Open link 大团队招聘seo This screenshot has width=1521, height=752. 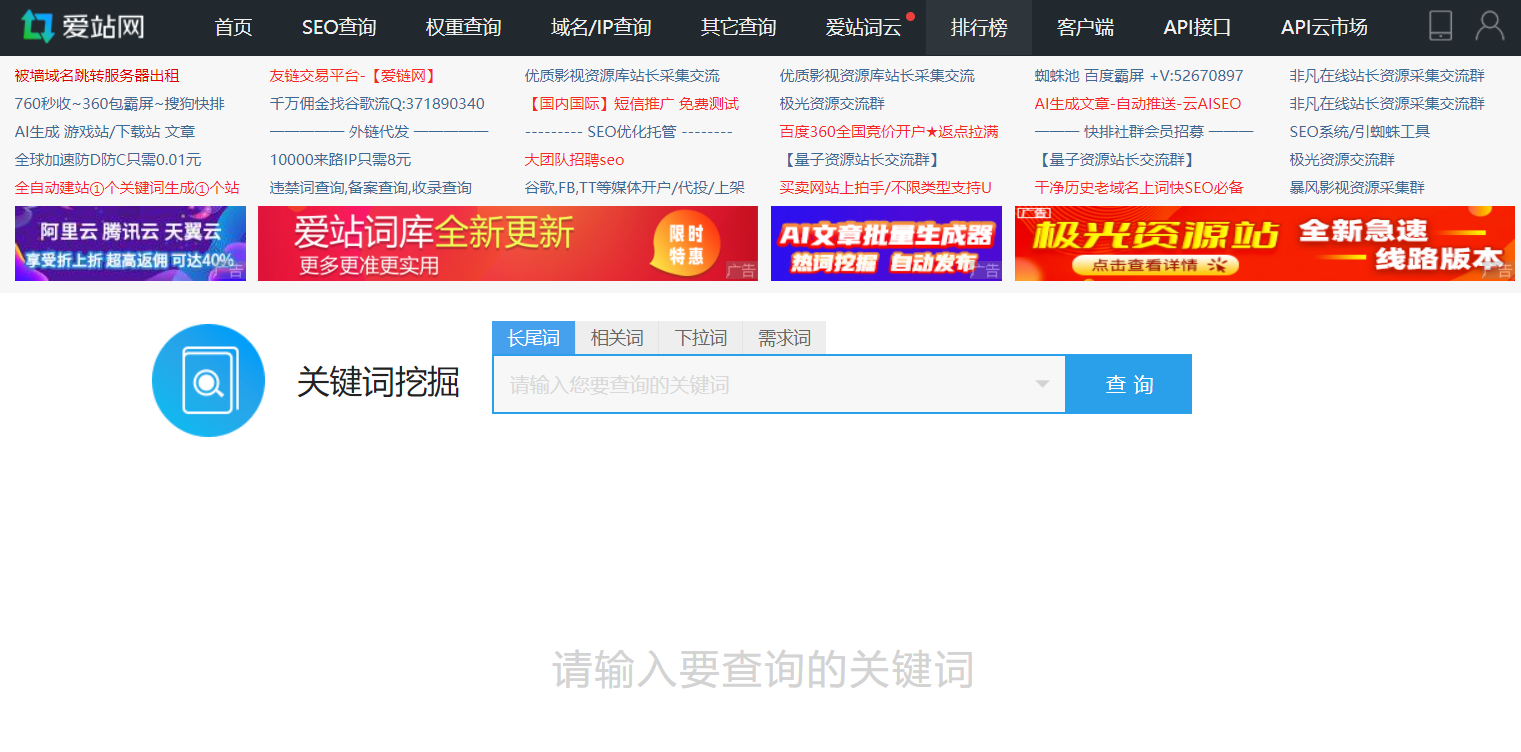point(574,160)
